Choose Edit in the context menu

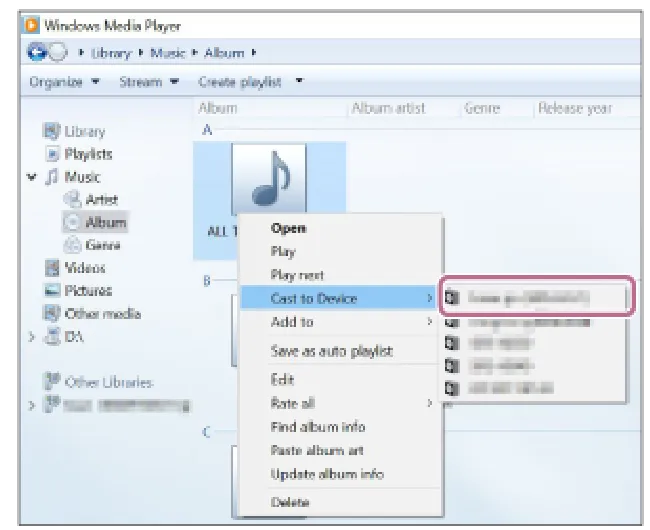[x=338, y=380]
